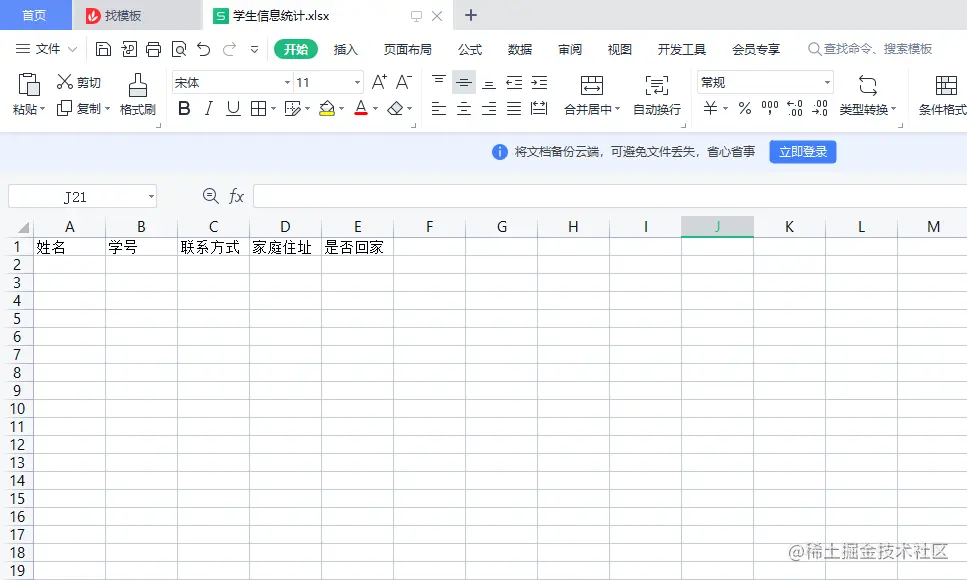Expand the font color dropdown arrow
The image size is (967, 580).
click(375, 109)
